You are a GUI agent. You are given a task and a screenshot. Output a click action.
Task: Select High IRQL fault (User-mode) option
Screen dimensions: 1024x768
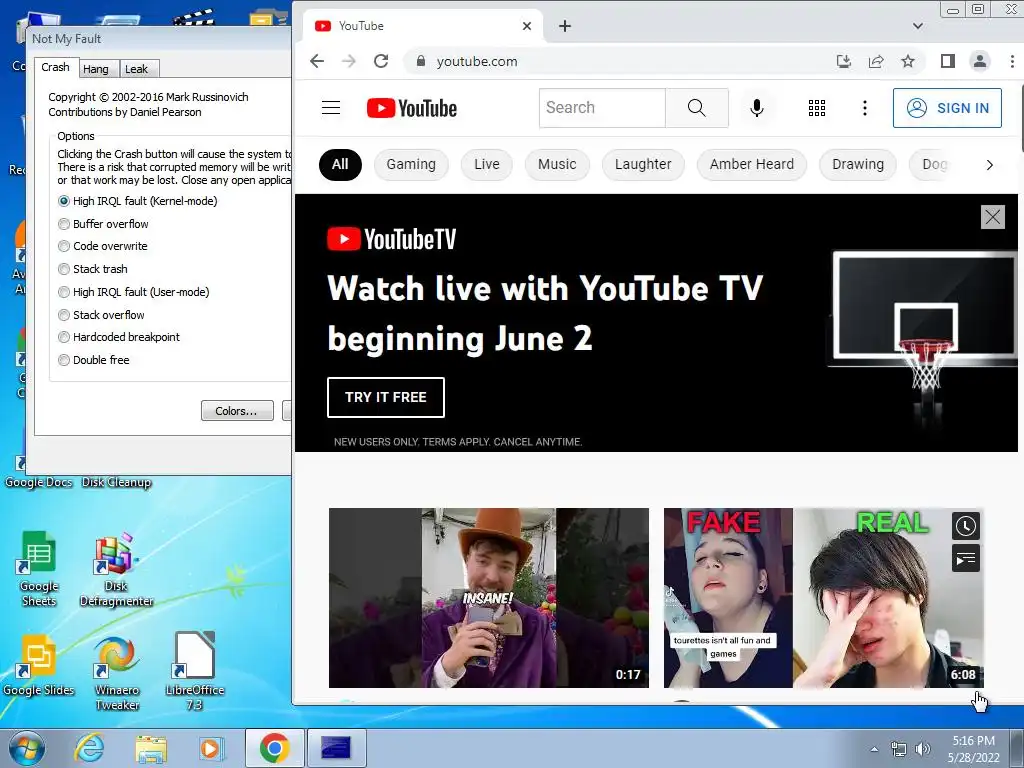click(x=134, y=292)
